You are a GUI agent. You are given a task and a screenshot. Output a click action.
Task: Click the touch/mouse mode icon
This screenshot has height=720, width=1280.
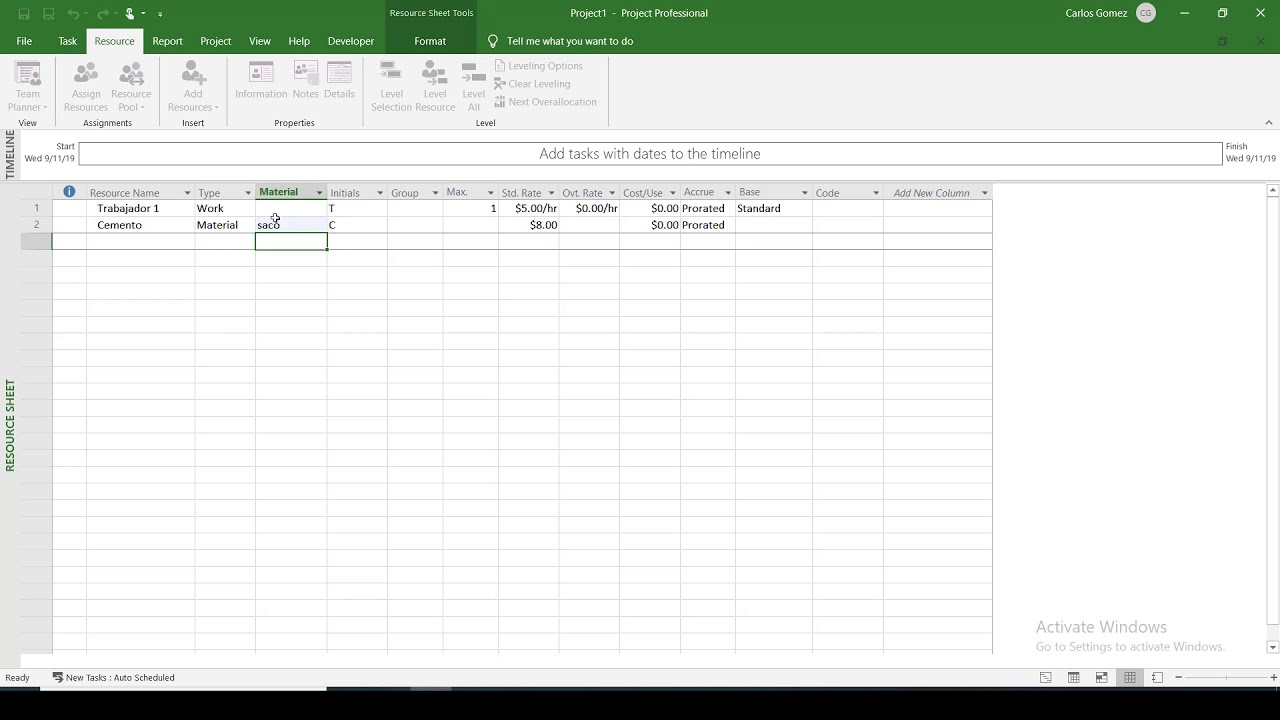click(x=129, y=14)
